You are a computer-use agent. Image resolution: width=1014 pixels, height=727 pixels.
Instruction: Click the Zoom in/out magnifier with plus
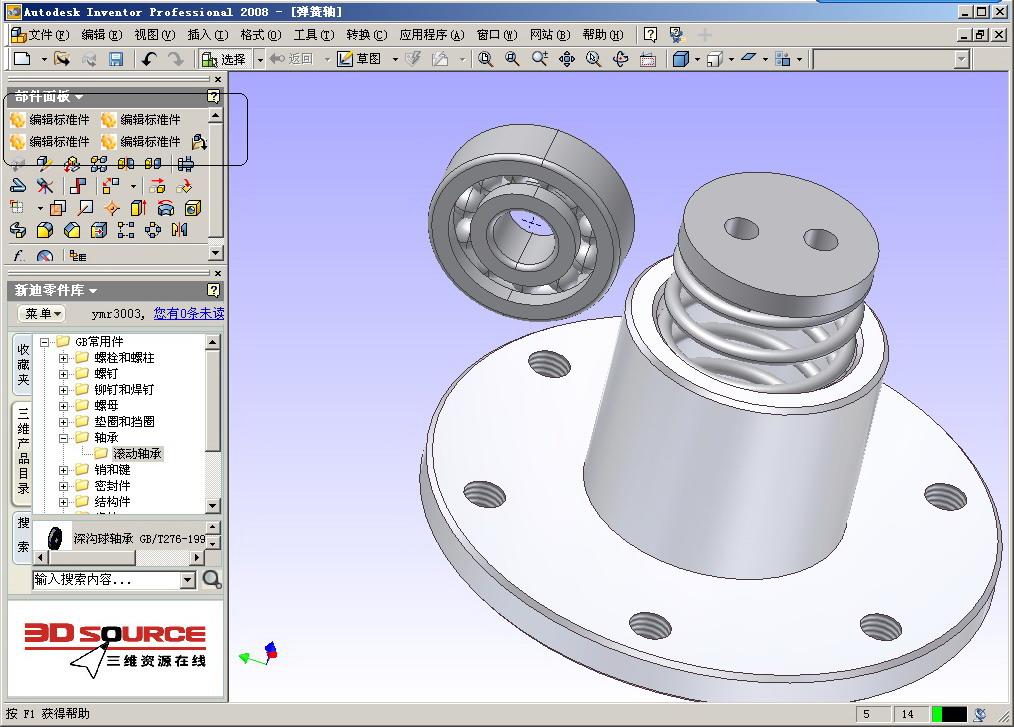[539, 60]
